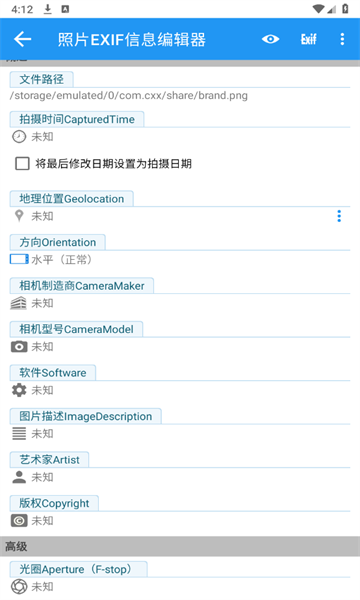This screenshot has height=600, width=360.
Task: Click the camera icon under CameraModel
Action: pyautogui.click(x=19, y=347)
